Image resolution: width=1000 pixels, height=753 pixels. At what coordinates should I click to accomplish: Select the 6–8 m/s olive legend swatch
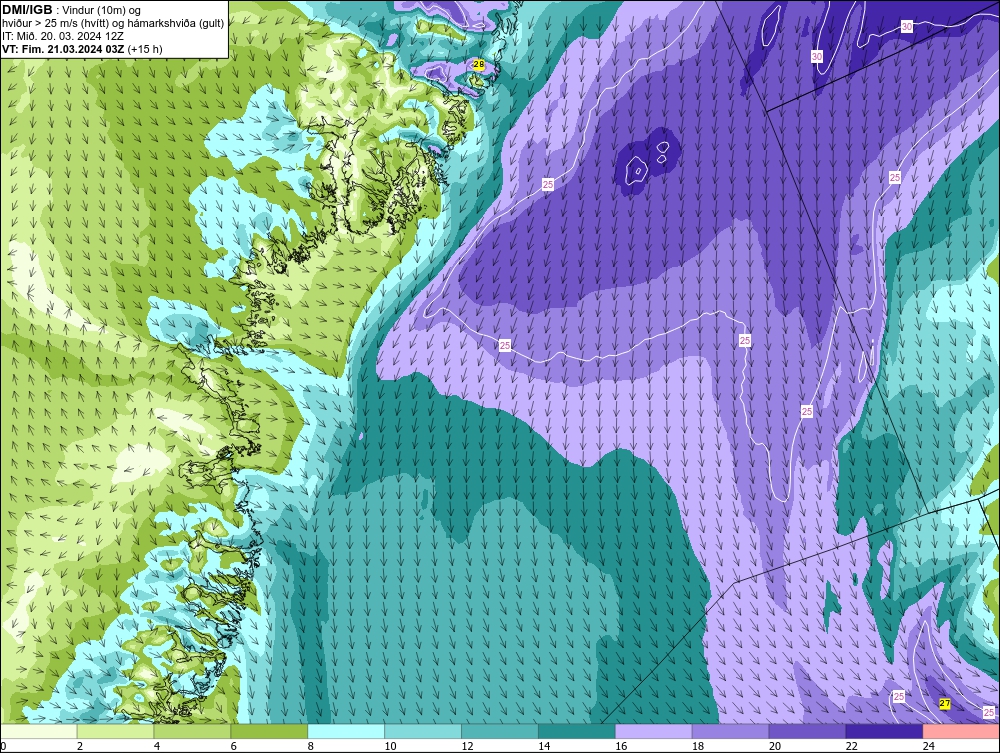(x=269, y=731)
